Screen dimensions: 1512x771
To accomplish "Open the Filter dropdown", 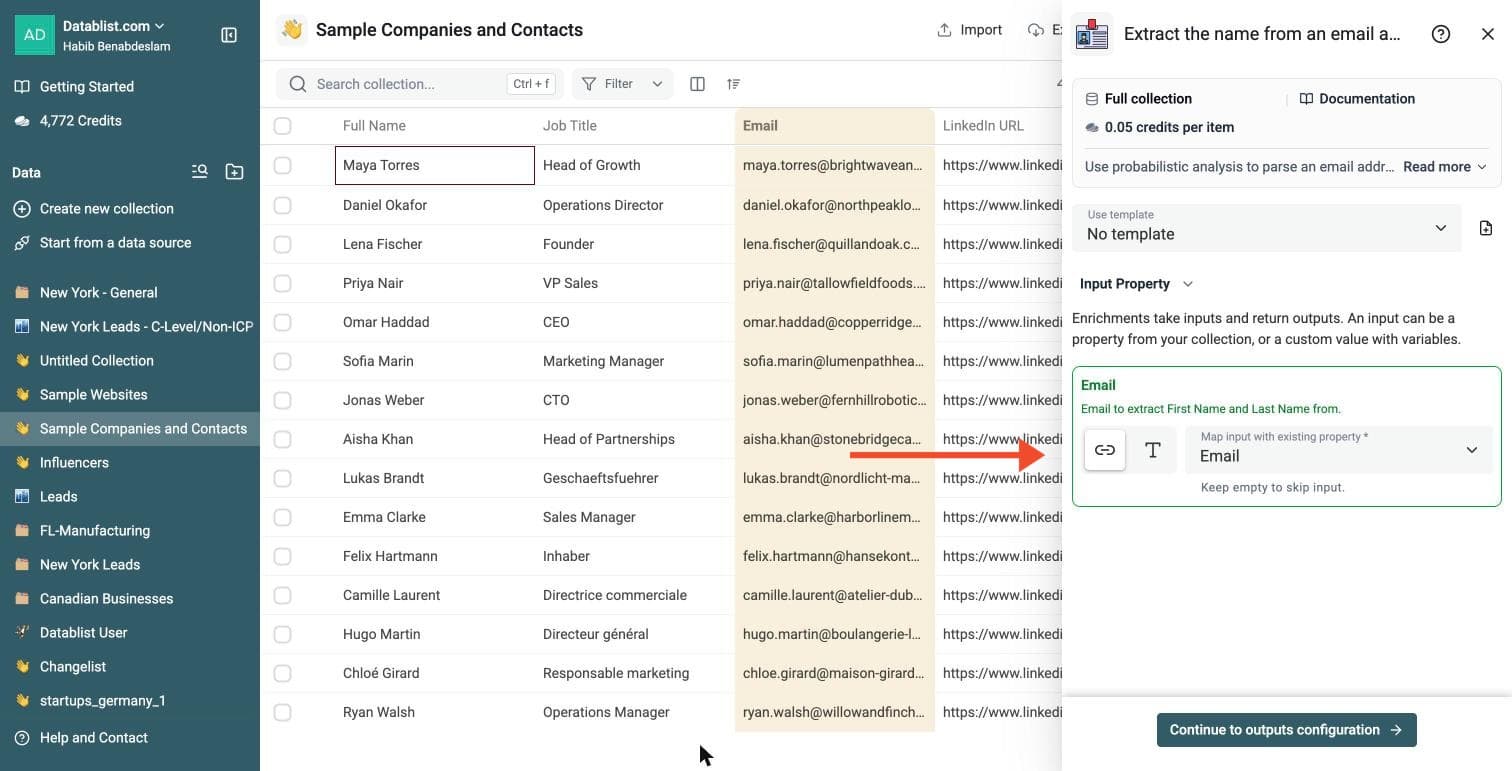I will click(622, 84).
